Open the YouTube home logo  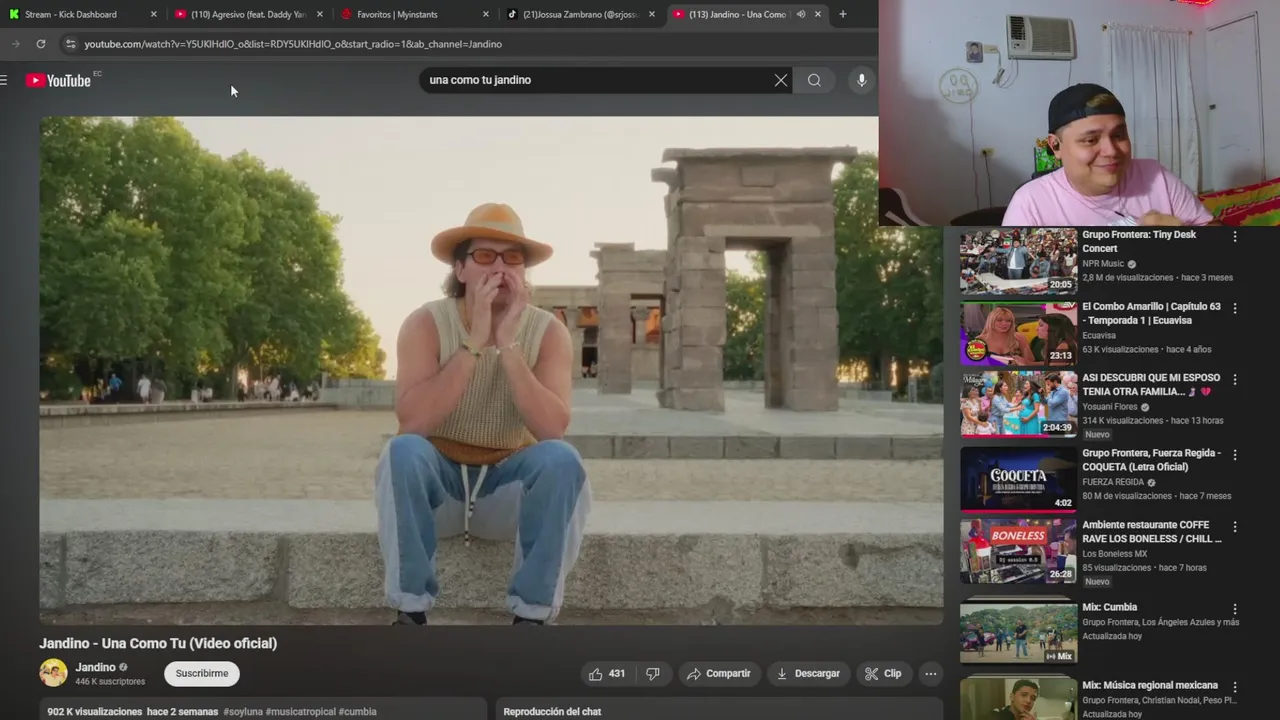pos(58,80)
